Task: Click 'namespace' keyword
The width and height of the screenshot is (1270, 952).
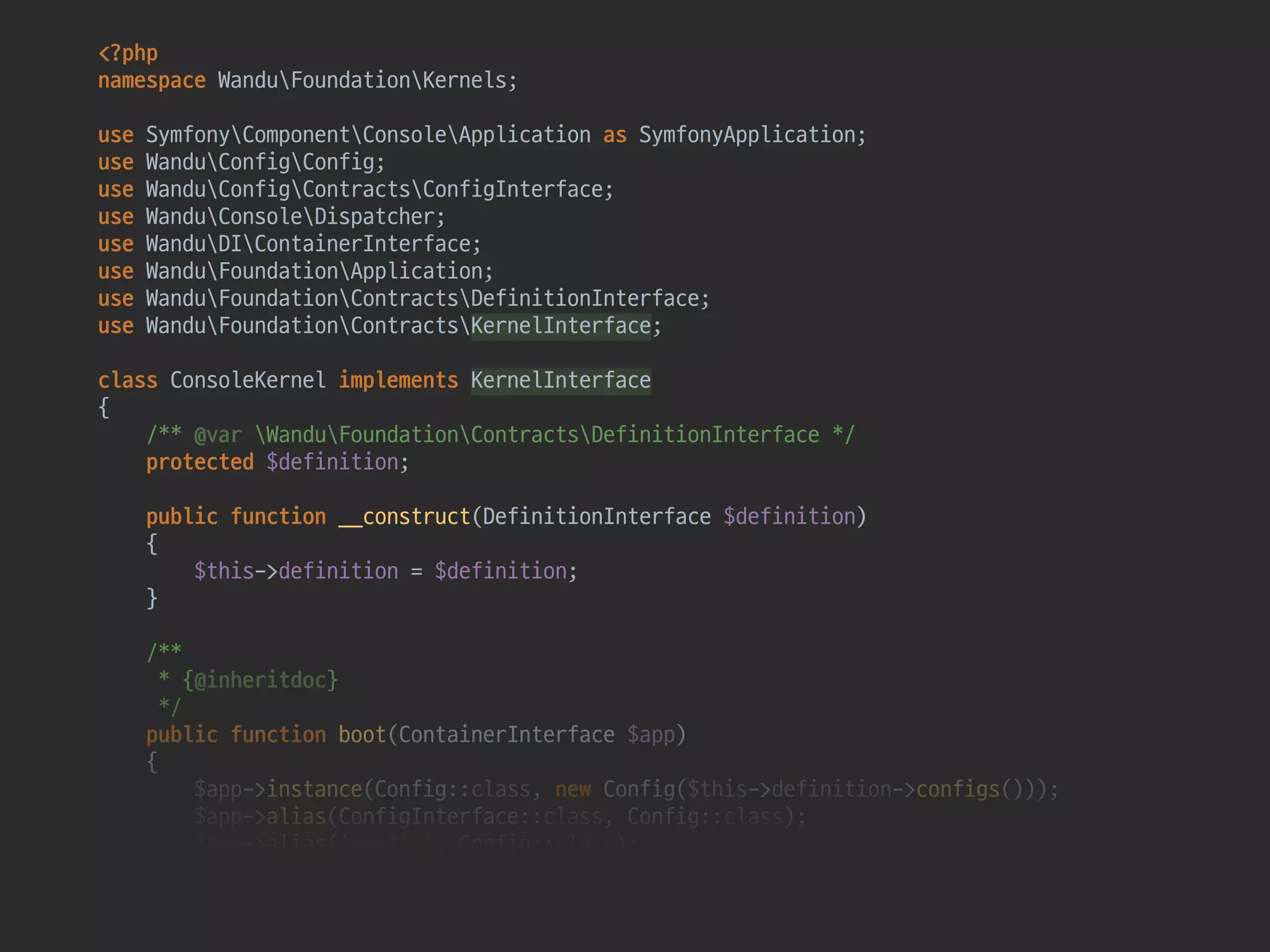Action: tap(152, 81)
